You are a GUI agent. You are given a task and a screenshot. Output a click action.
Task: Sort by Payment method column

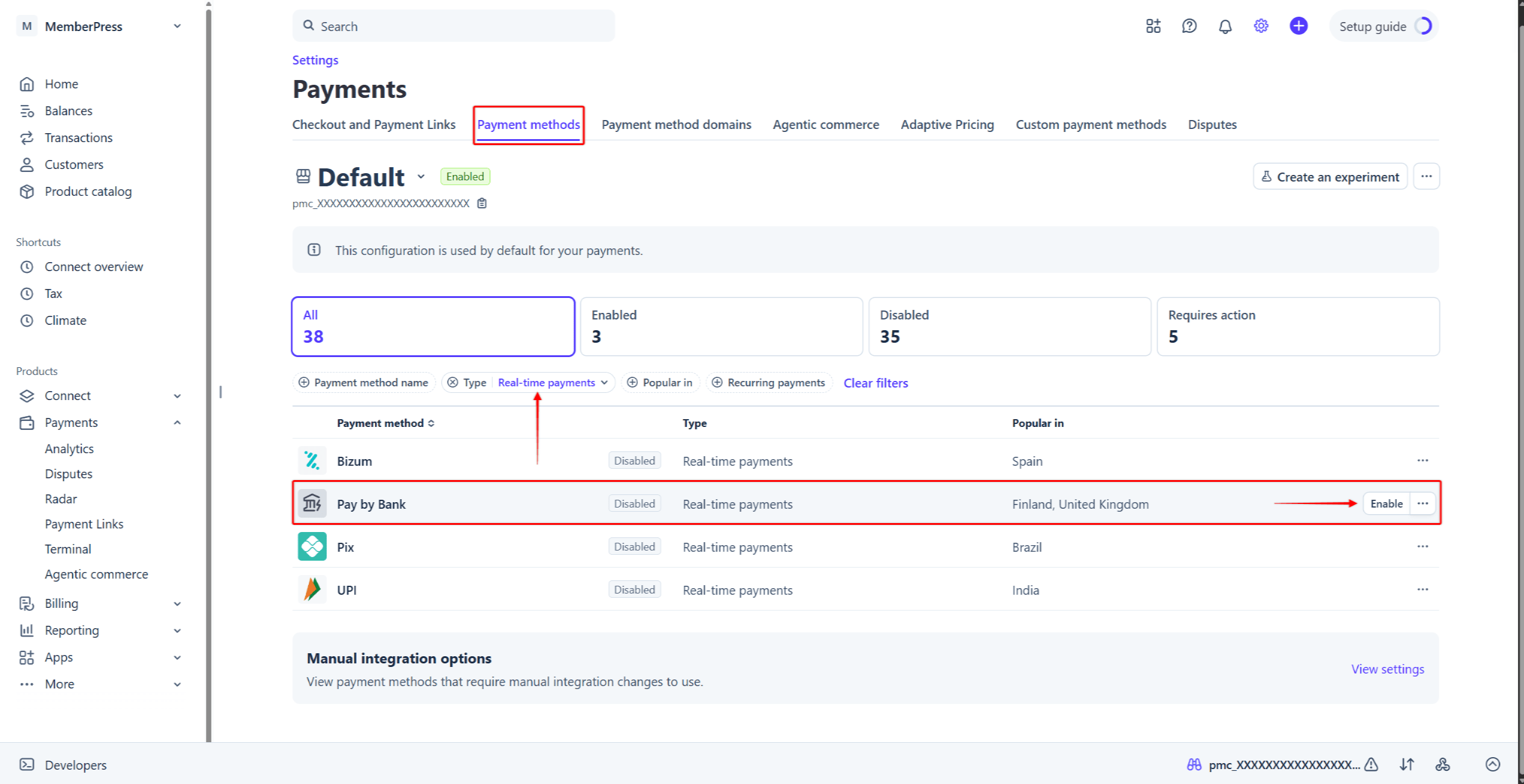coord(386,423)
